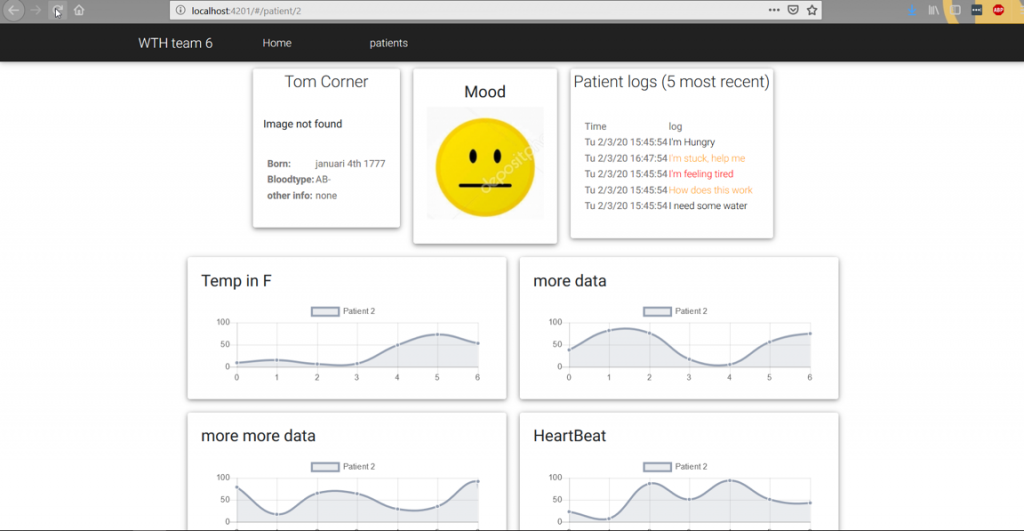Click the Mood card heading
The image size is (1024, 531).
(485, 92)
